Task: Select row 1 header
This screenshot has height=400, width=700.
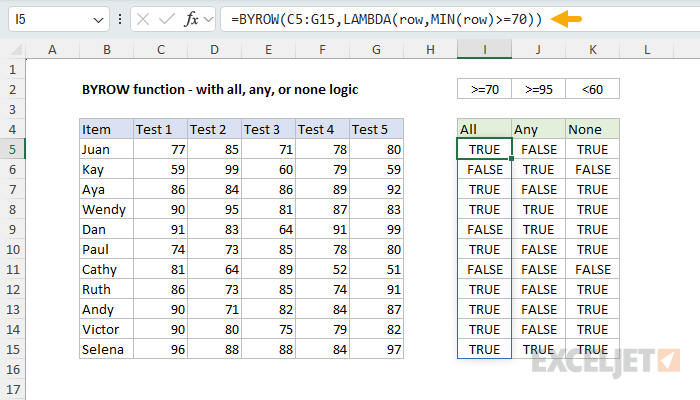Action: click(x=12, y=70)
